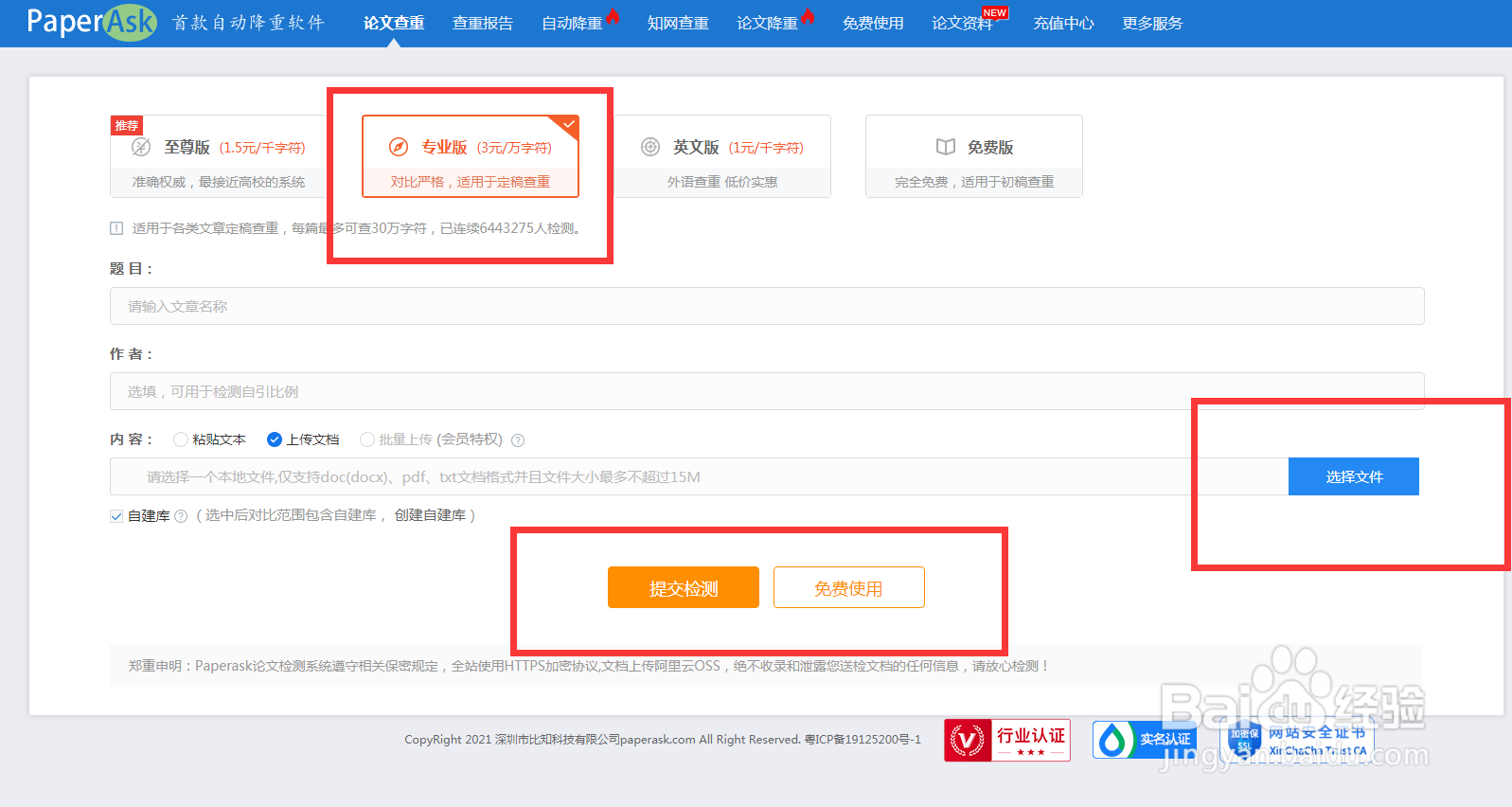Click the file path upload field
This screenshot has height=807, width=1512.
point(699,476)
